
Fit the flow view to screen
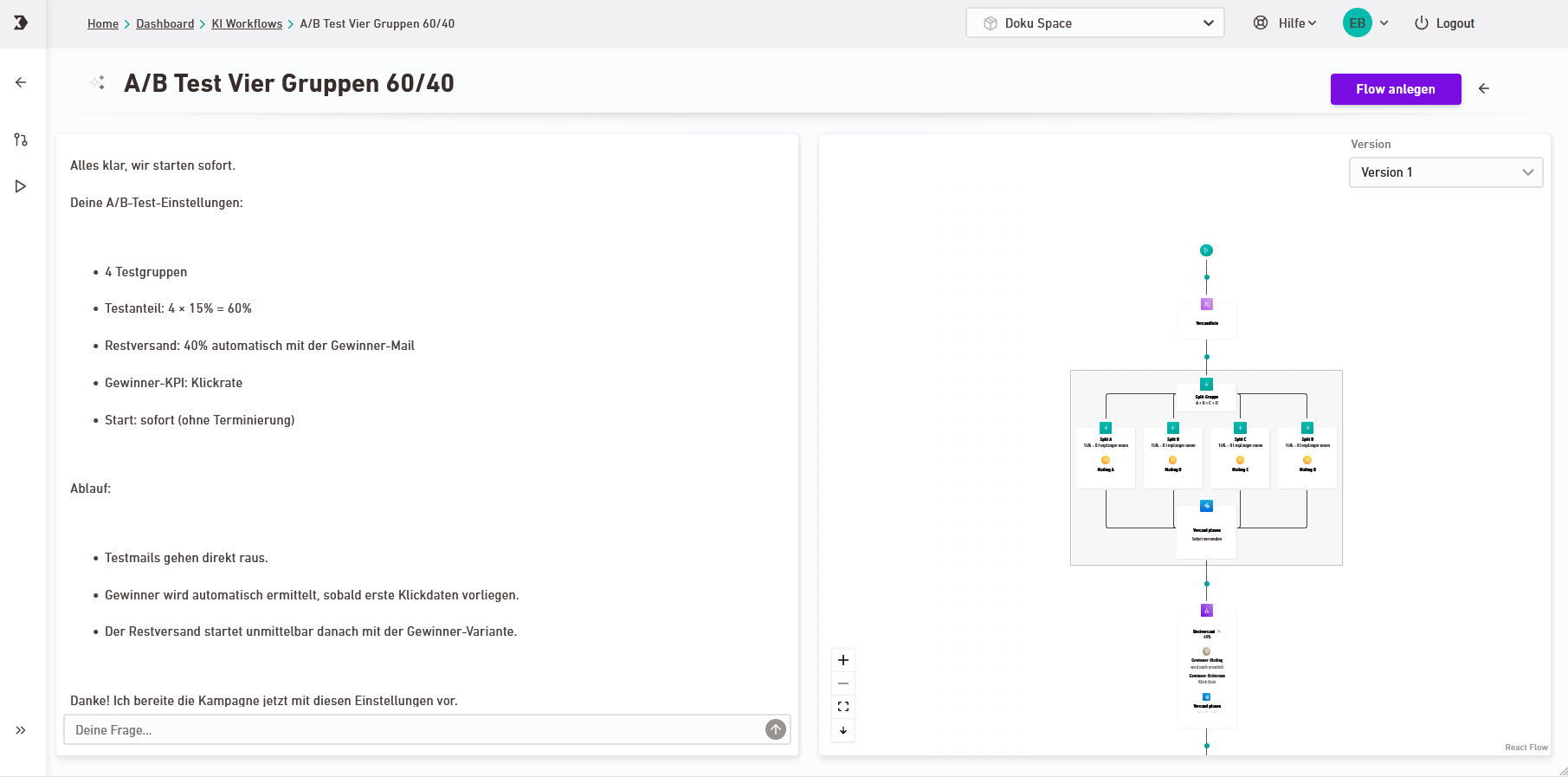click(843, 707)
